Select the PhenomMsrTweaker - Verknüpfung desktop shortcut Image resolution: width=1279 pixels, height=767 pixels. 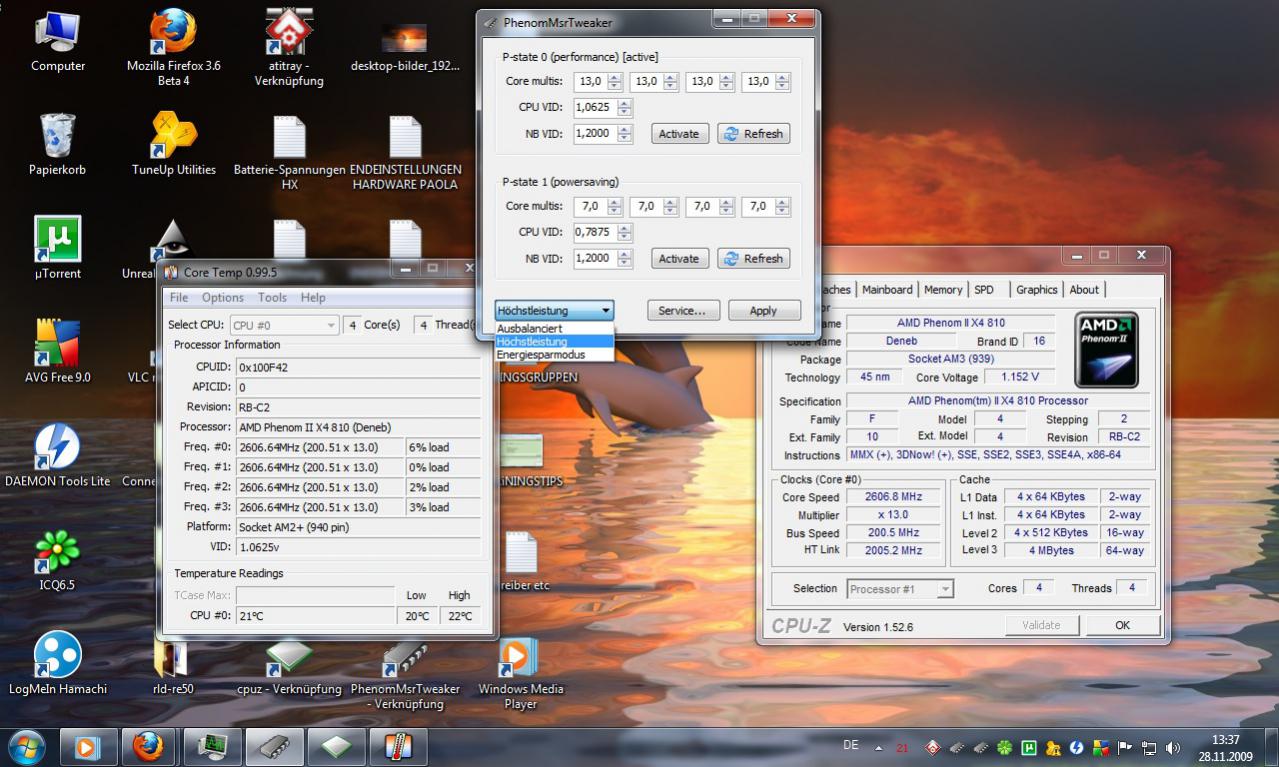tap(405, 674)
